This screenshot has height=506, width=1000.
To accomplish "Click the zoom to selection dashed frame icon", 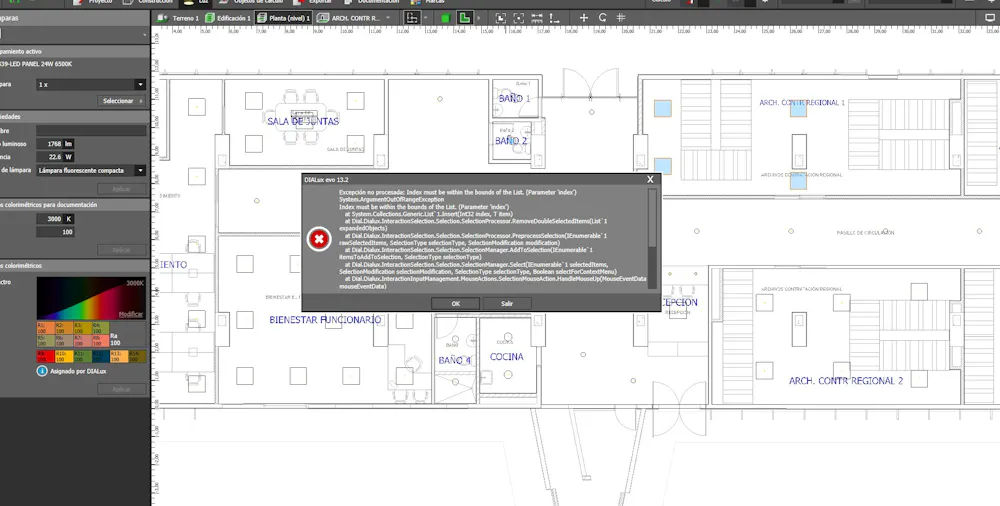I will (518, 18).
